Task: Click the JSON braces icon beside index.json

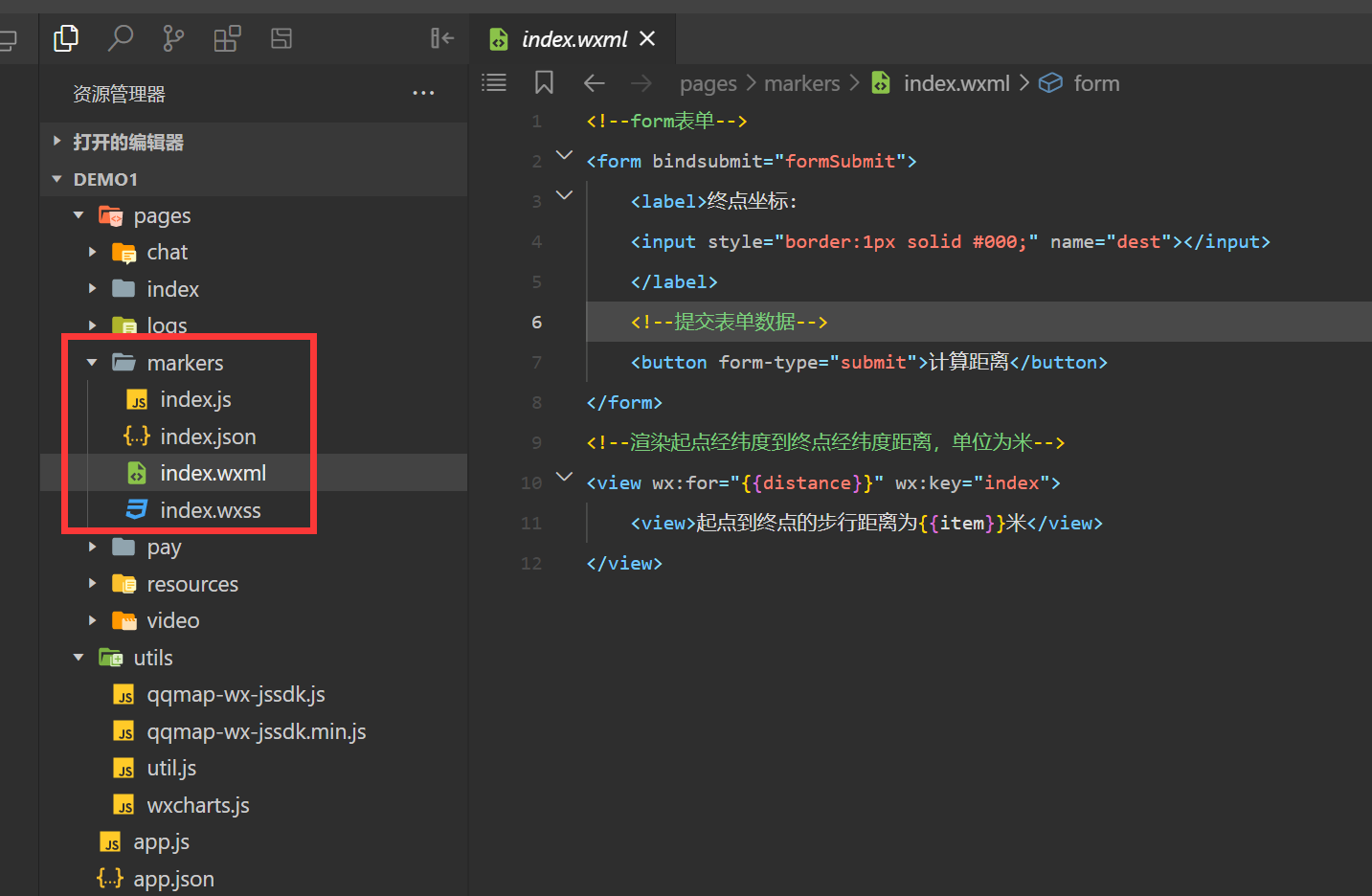Action: [137, 436]
